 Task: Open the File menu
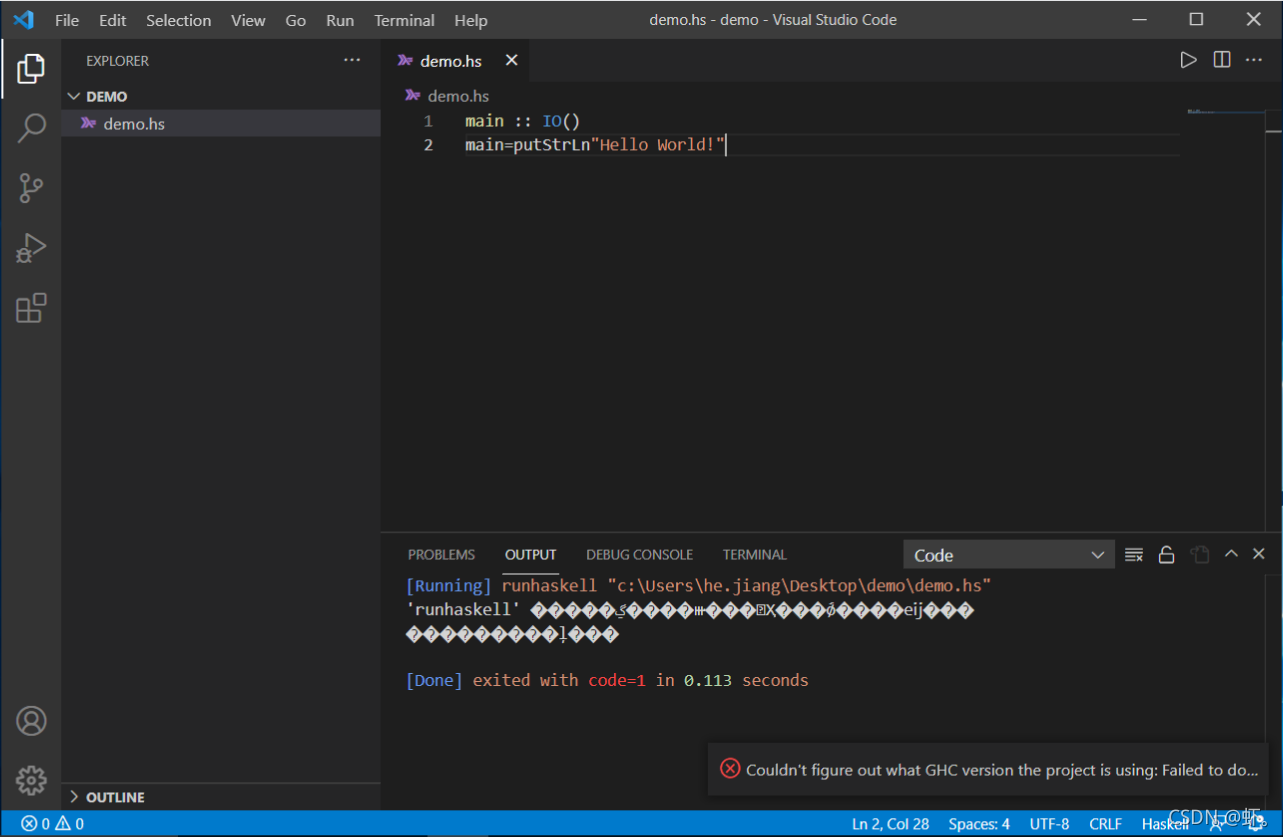coord(67,20)
